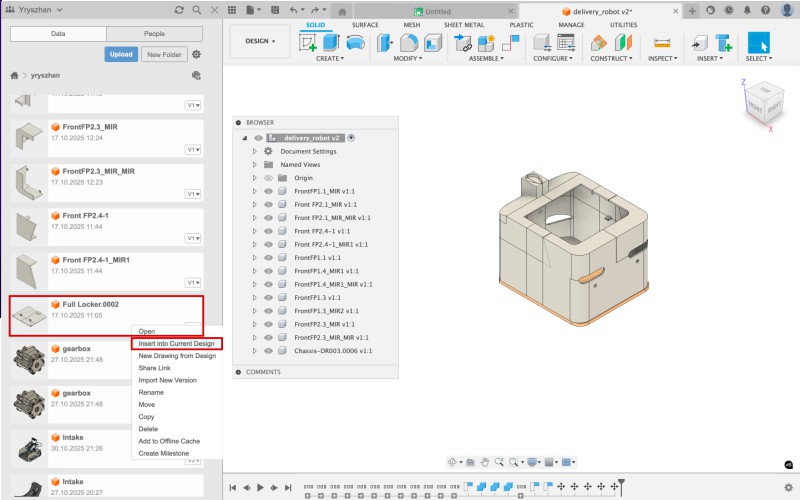Open the yryszhan breadcrumb link
800x500 pixels.
[45, 76]
